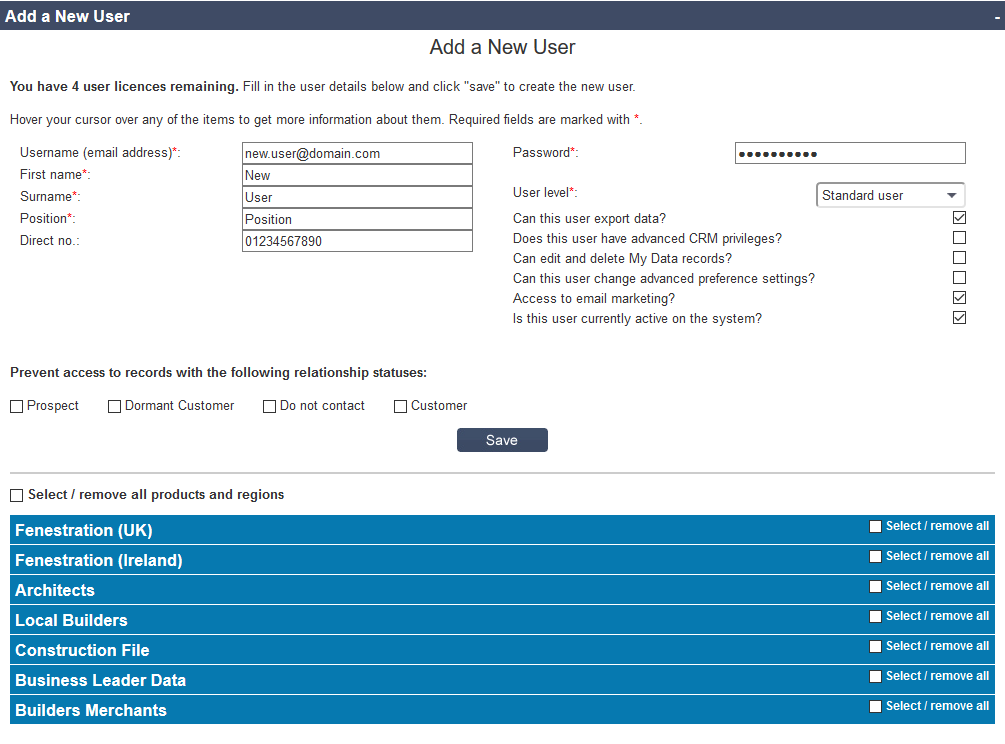This screenshot has height=744, width=1005.
Task: Click the Save button
Action: point(502,439)
